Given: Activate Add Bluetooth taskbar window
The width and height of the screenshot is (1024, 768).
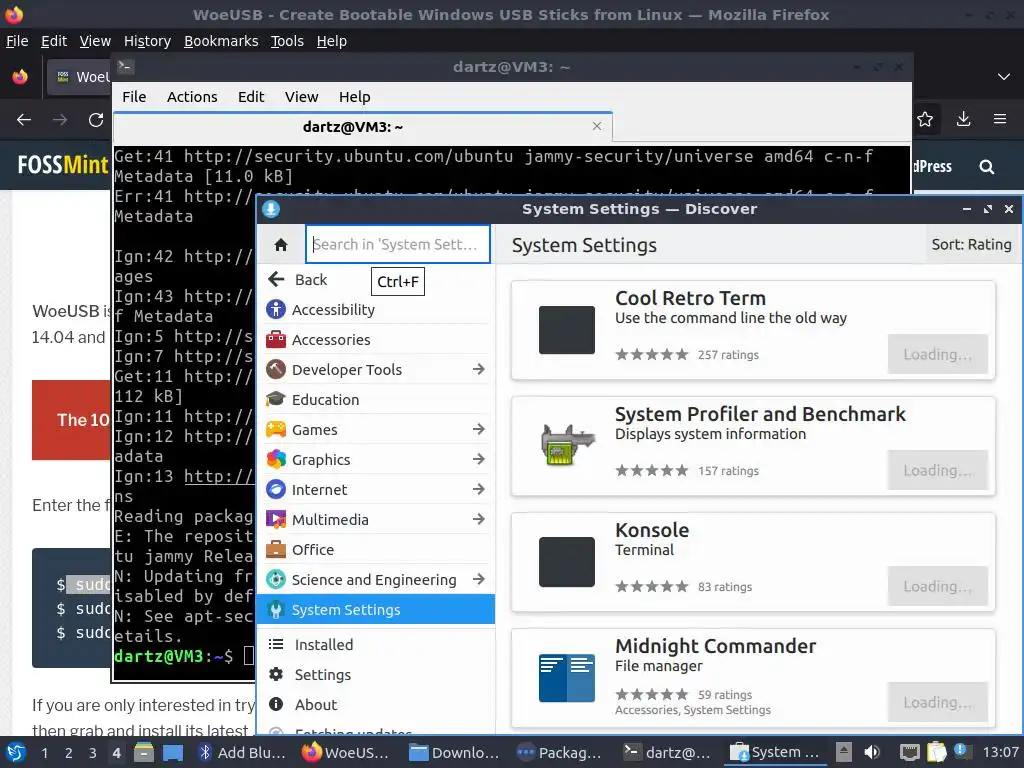Looking at the screenshot, I should (x=242, y=752).
